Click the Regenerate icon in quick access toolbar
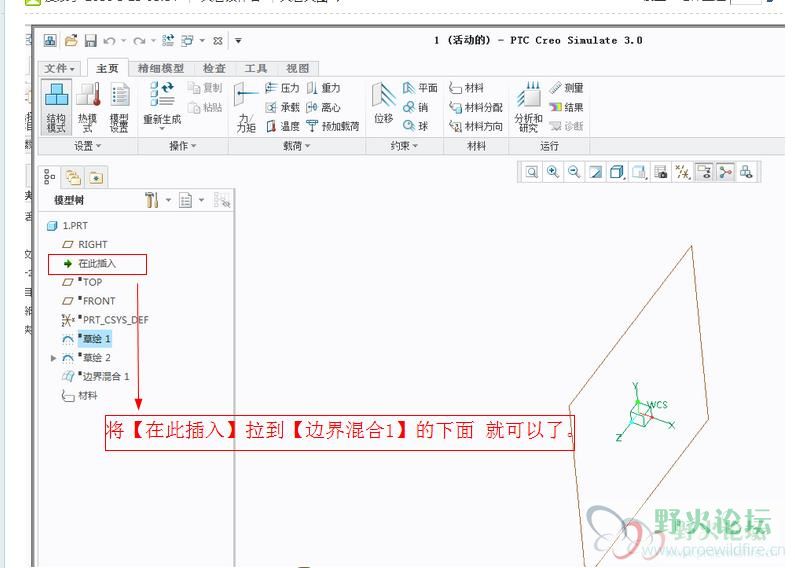 [x=168, y=40]
